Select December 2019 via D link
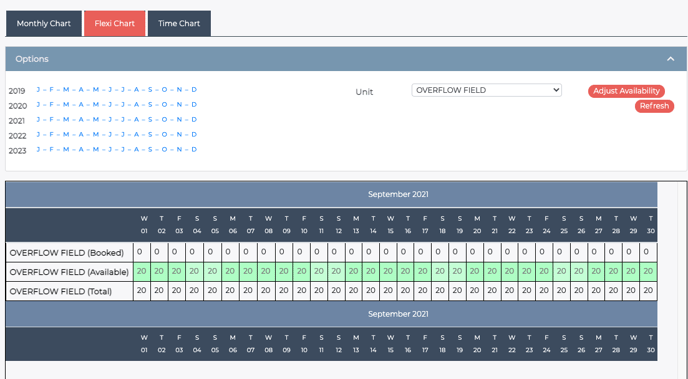688x379 pixels. pyautogui.click(x=194, y=89)
